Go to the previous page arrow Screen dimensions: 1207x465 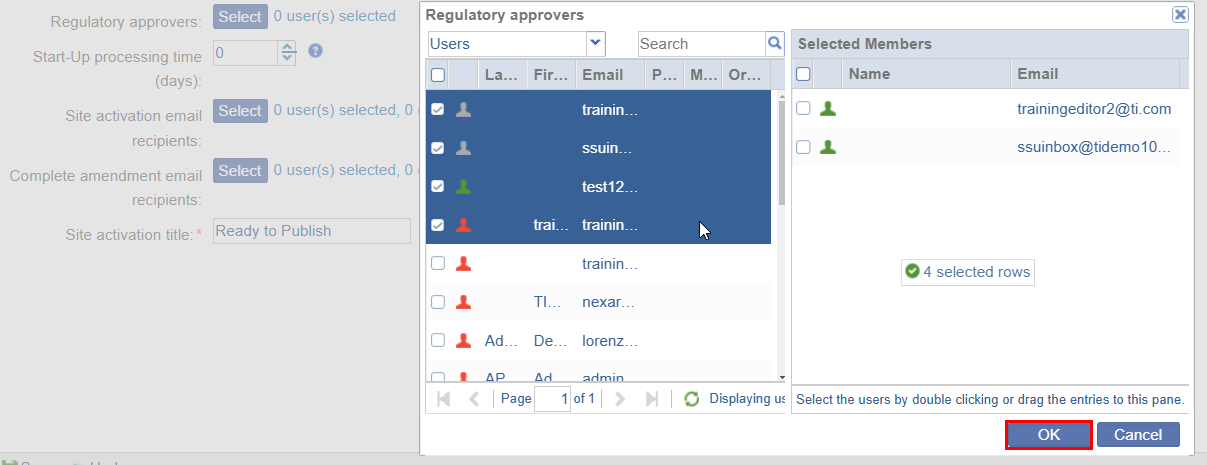(x=474, y=399)
